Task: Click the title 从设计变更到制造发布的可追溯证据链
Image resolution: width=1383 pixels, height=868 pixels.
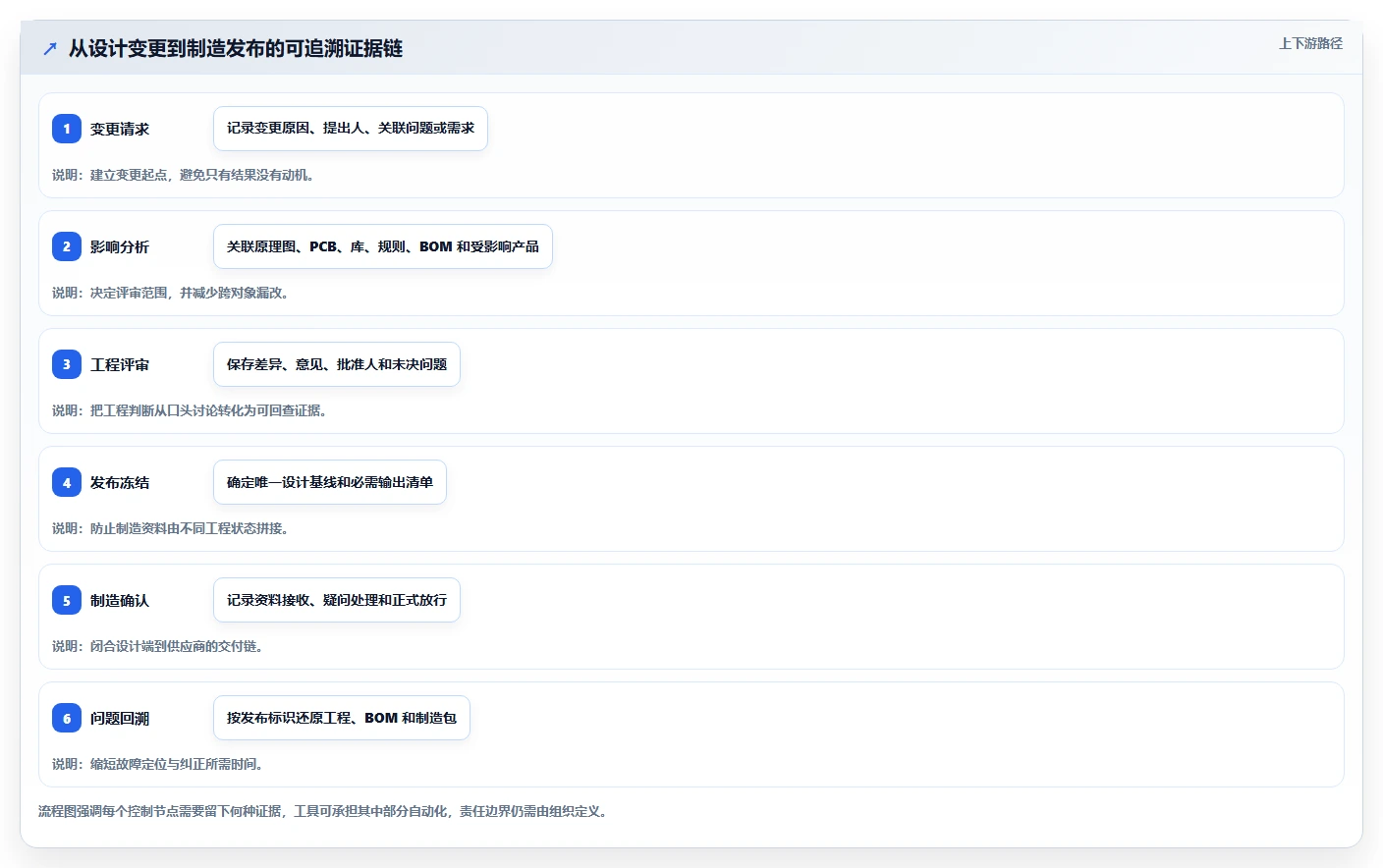Action: tap(236, 48)
